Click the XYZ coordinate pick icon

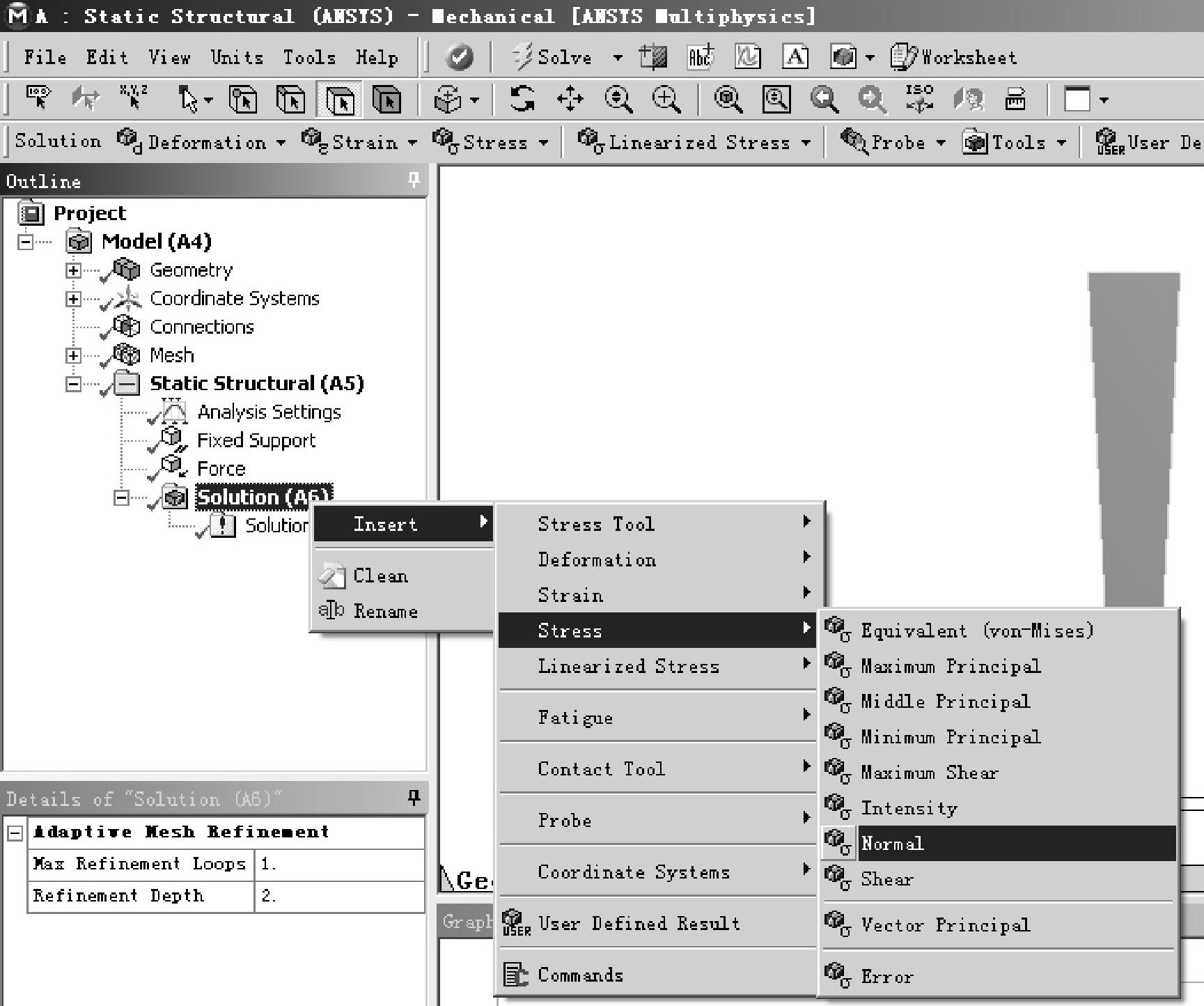point(133,98)
